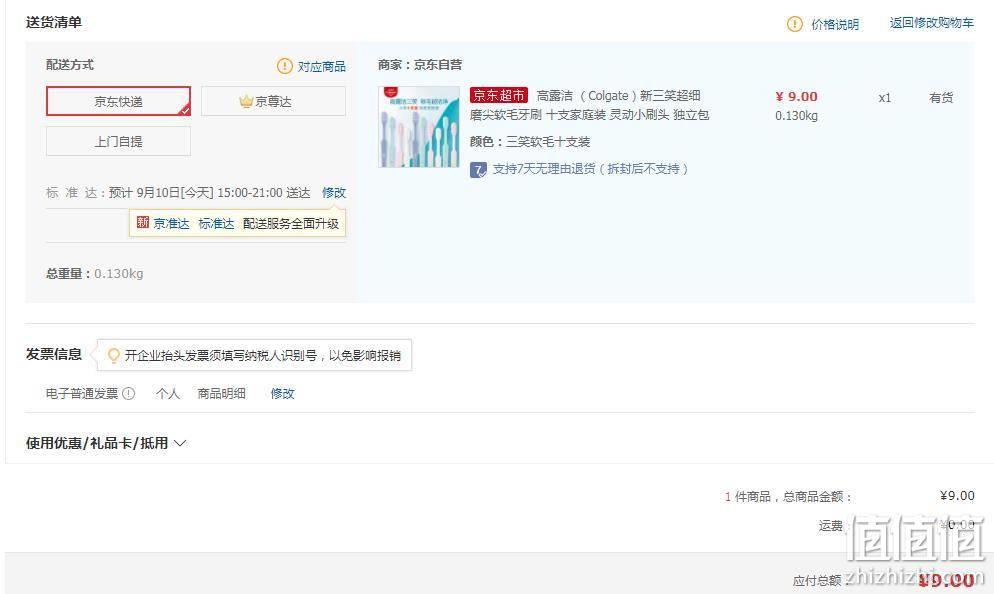Click the 配送服务全面升级 notice text
This screenshot has height=594, width=994.
click(291, 223)
